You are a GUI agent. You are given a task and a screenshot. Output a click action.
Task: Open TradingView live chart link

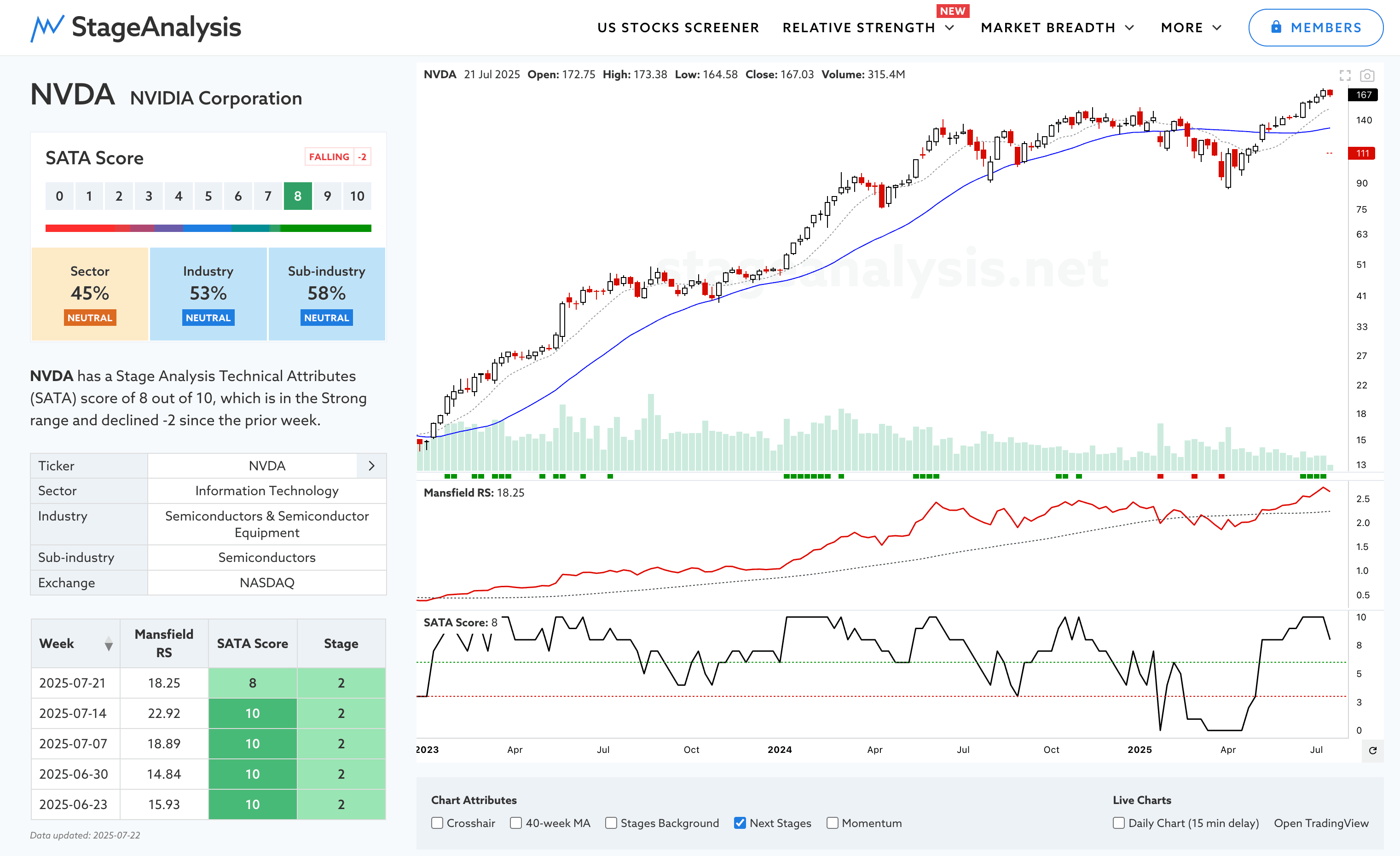[1321, 823]
